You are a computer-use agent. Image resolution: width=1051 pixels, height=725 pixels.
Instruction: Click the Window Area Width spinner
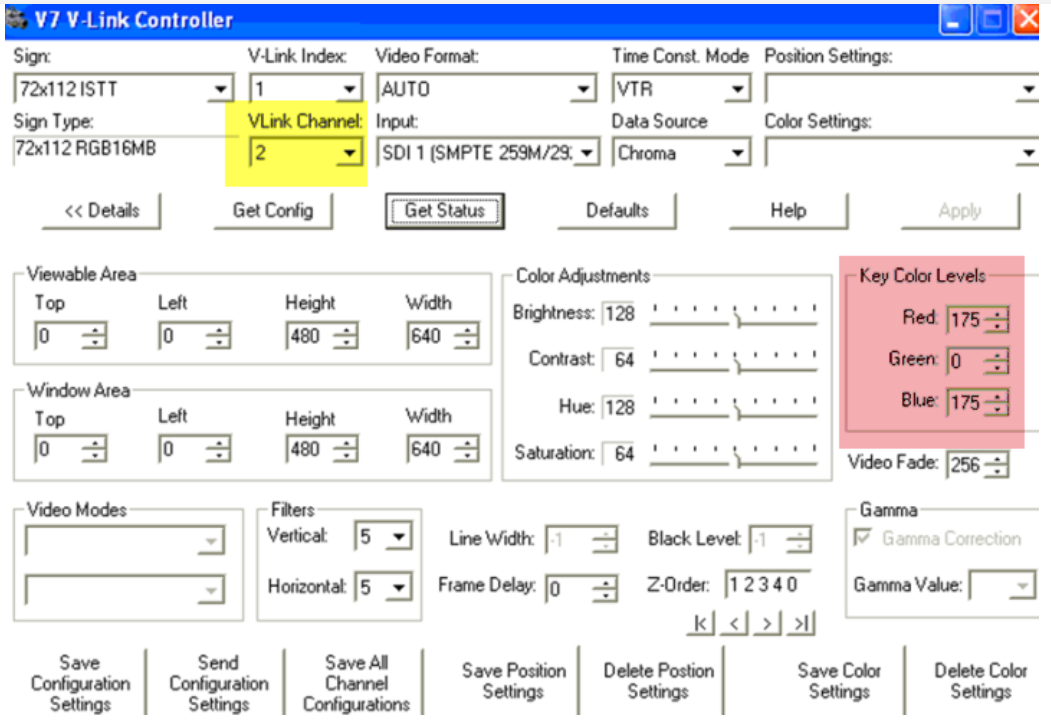(x=465, y=450)
